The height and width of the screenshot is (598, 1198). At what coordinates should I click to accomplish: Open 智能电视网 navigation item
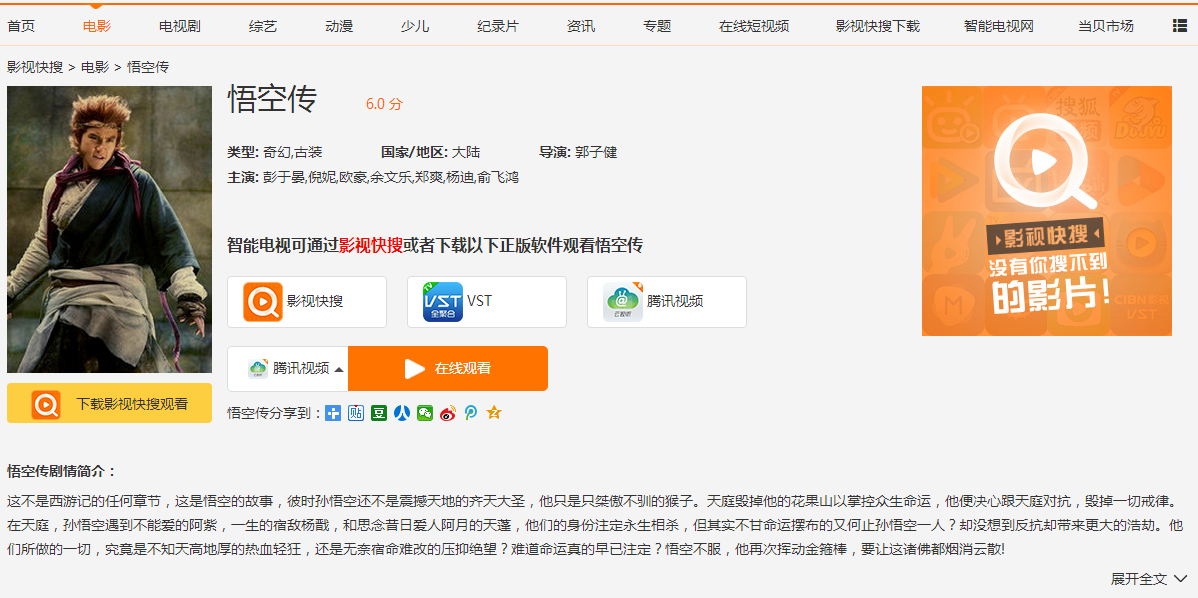(999, 27)
